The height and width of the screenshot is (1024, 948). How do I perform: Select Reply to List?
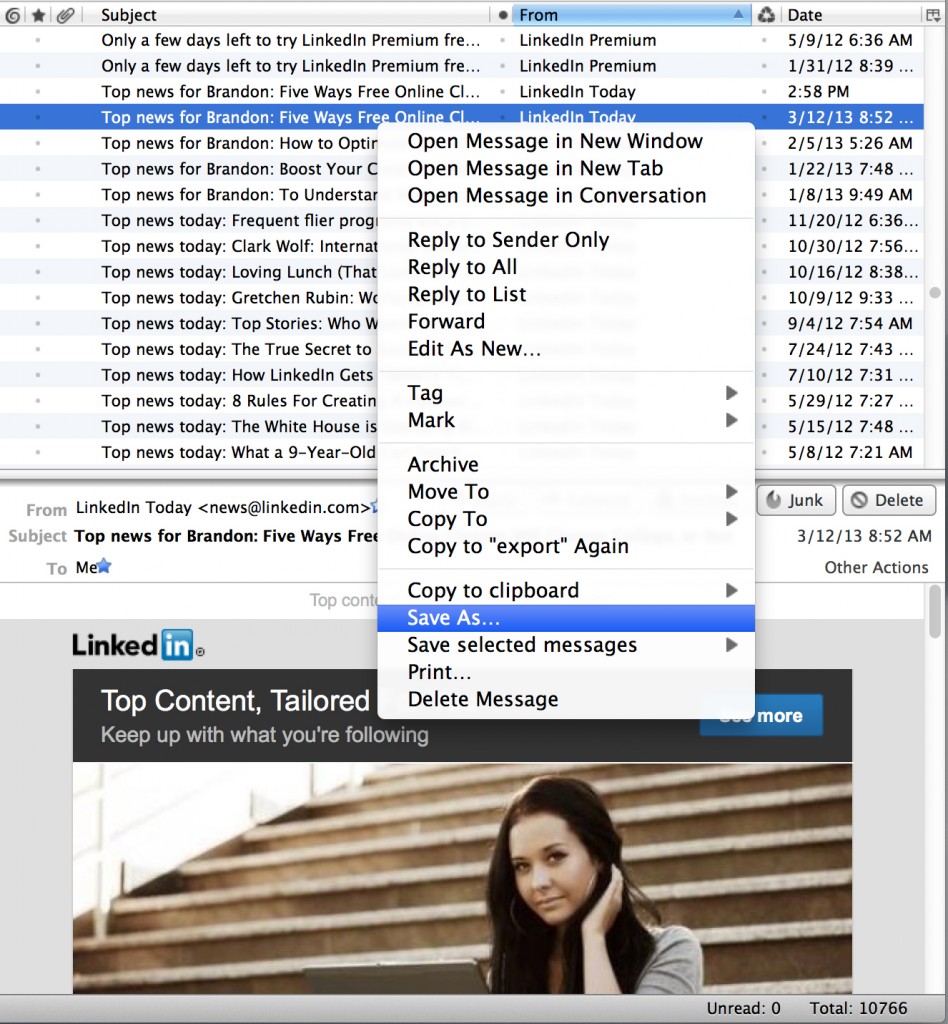pos(566,294)
